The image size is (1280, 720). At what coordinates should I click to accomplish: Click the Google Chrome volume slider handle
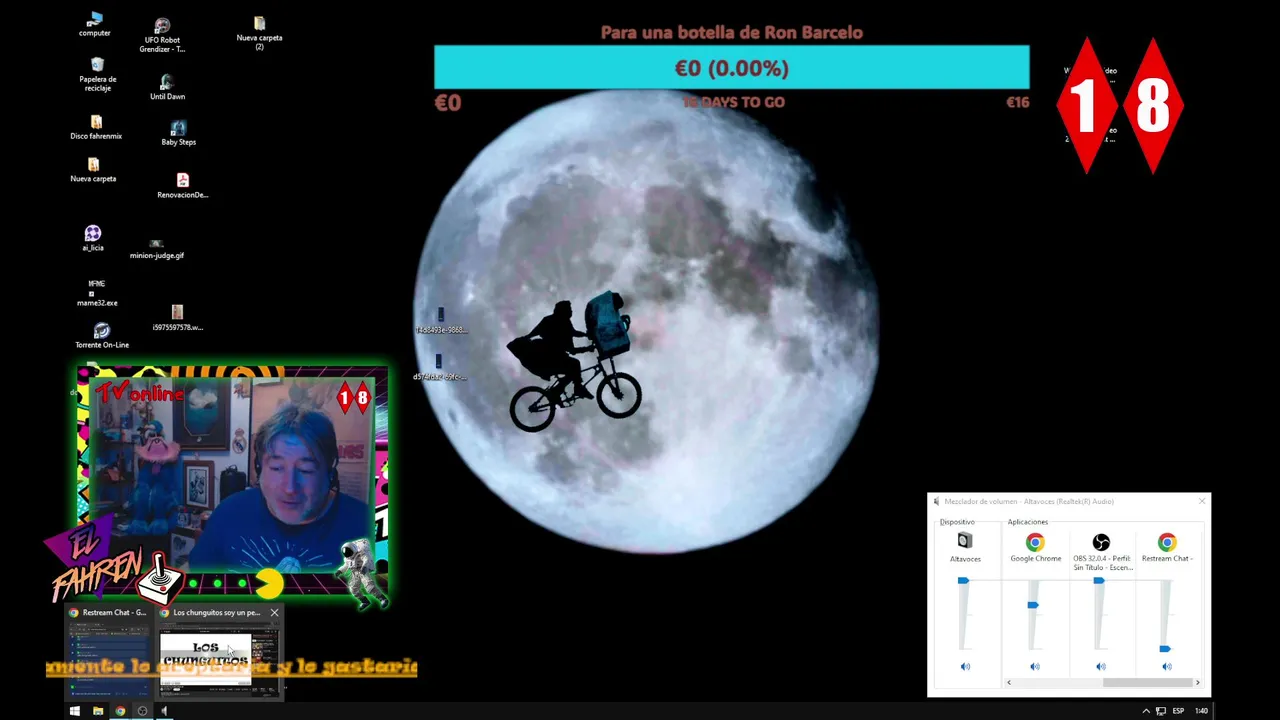coord(1033,605)
